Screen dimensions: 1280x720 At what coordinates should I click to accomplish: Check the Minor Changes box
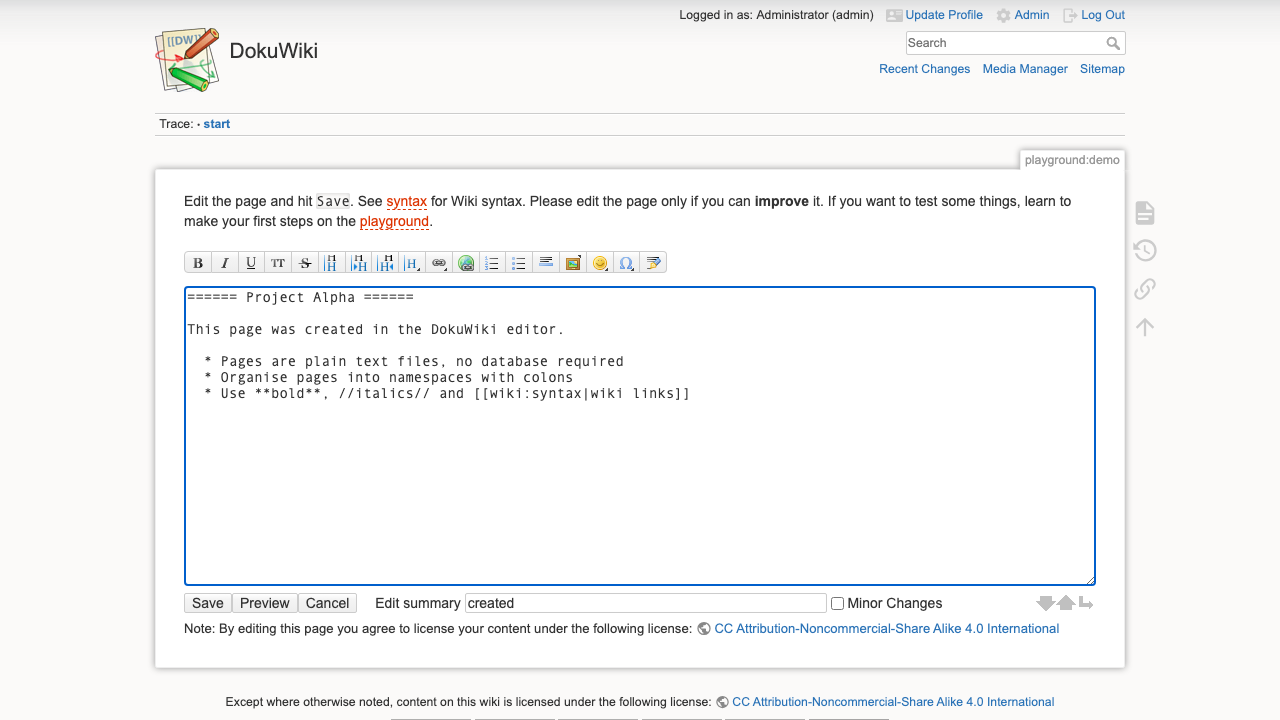point(838,604)
